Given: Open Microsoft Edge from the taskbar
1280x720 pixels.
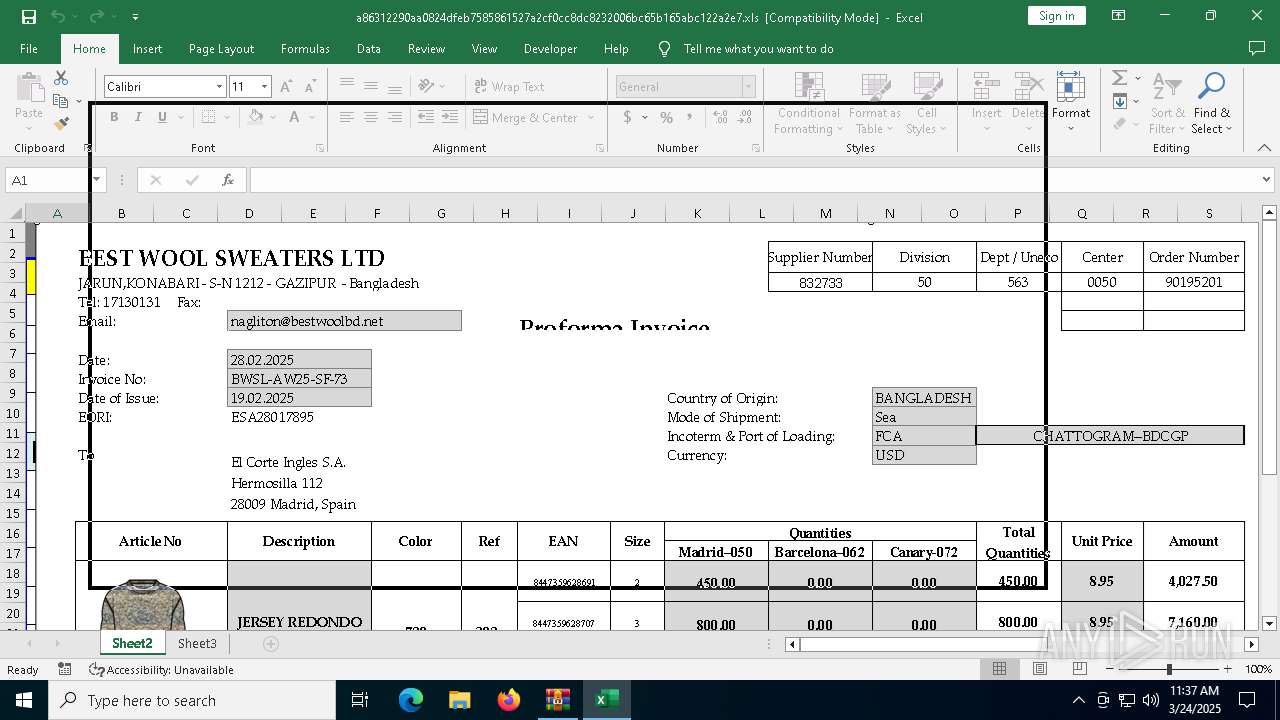Looking at the screenshot, I should tap(411, 700).
